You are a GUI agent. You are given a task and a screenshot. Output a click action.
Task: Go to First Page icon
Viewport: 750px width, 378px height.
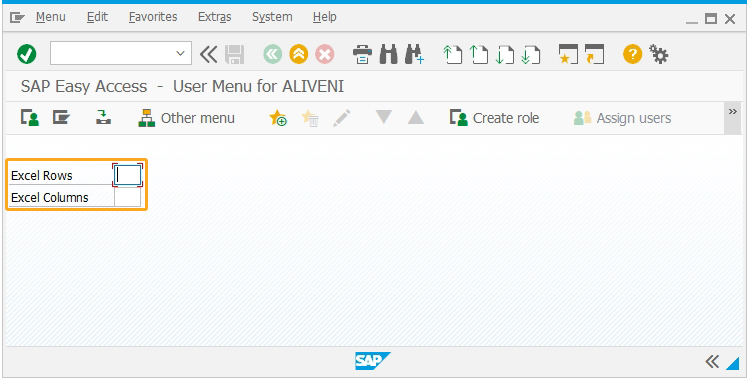pyautogui.click(x=452, y=54)
